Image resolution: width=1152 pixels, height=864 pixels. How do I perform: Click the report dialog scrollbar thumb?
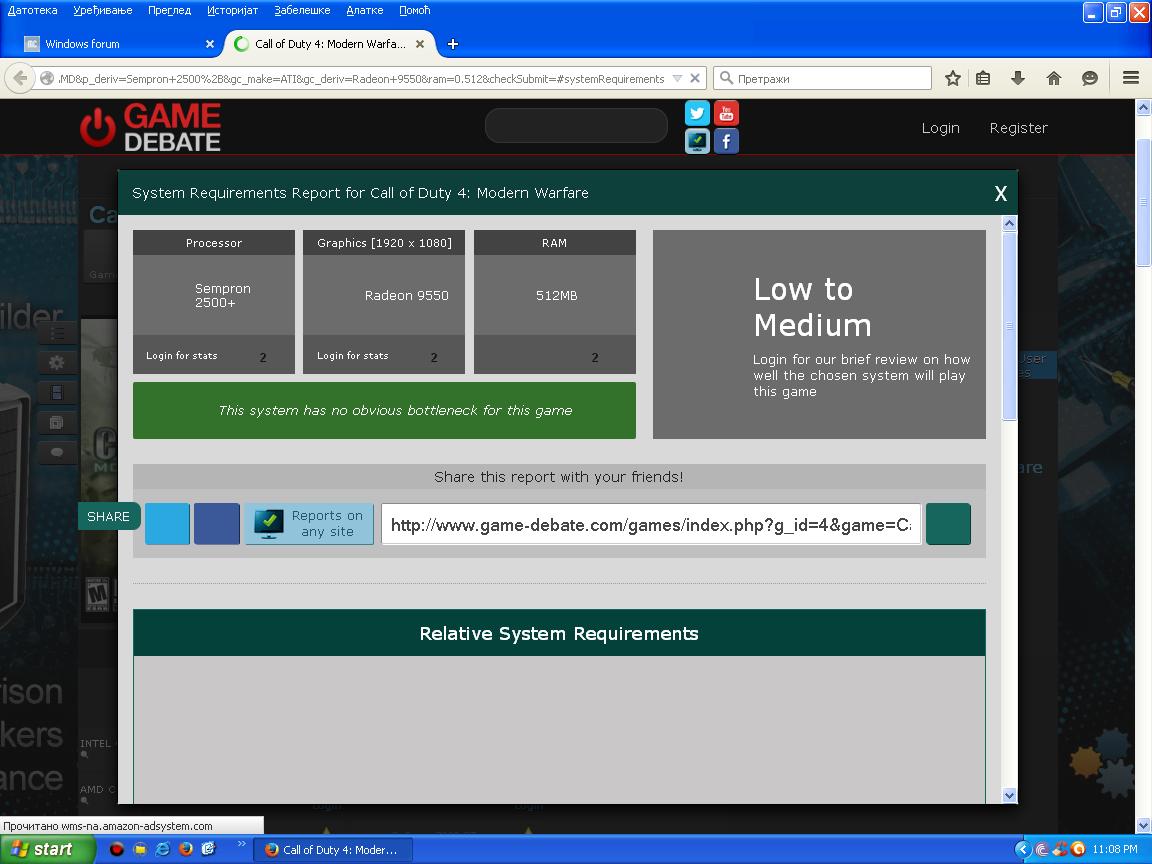[x=1009, y=325]
